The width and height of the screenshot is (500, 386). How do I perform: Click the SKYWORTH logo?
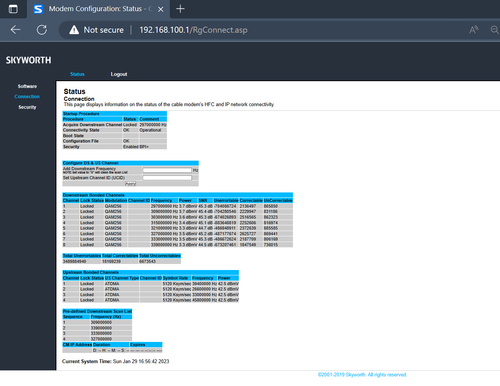28,60
